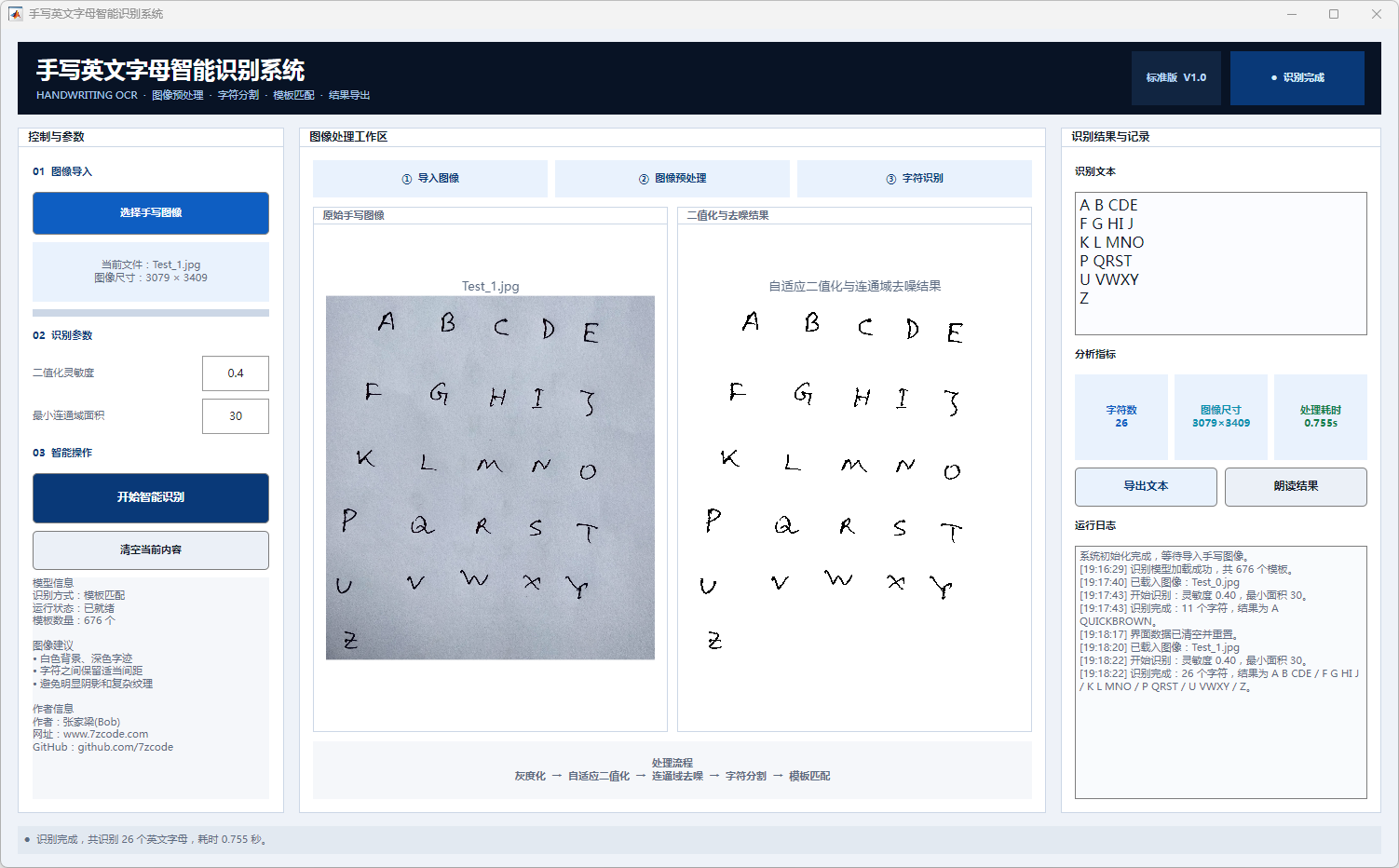Click the binarized denoised result image
This screenshot has width=1399, height=868.
coord(854,478)
